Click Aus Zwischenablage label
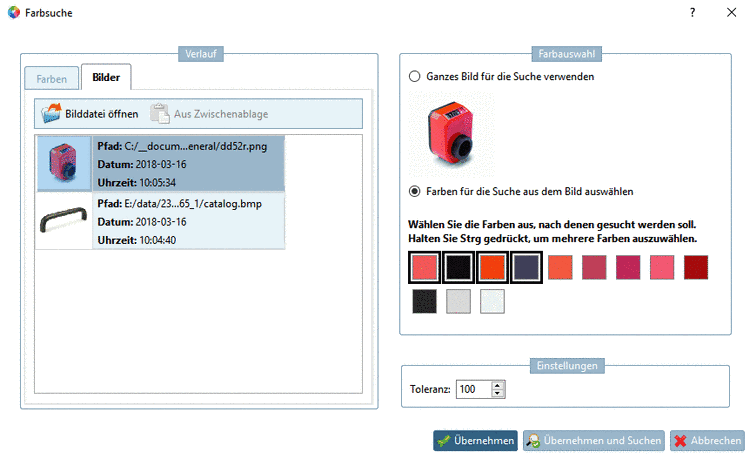 (221, 114)
